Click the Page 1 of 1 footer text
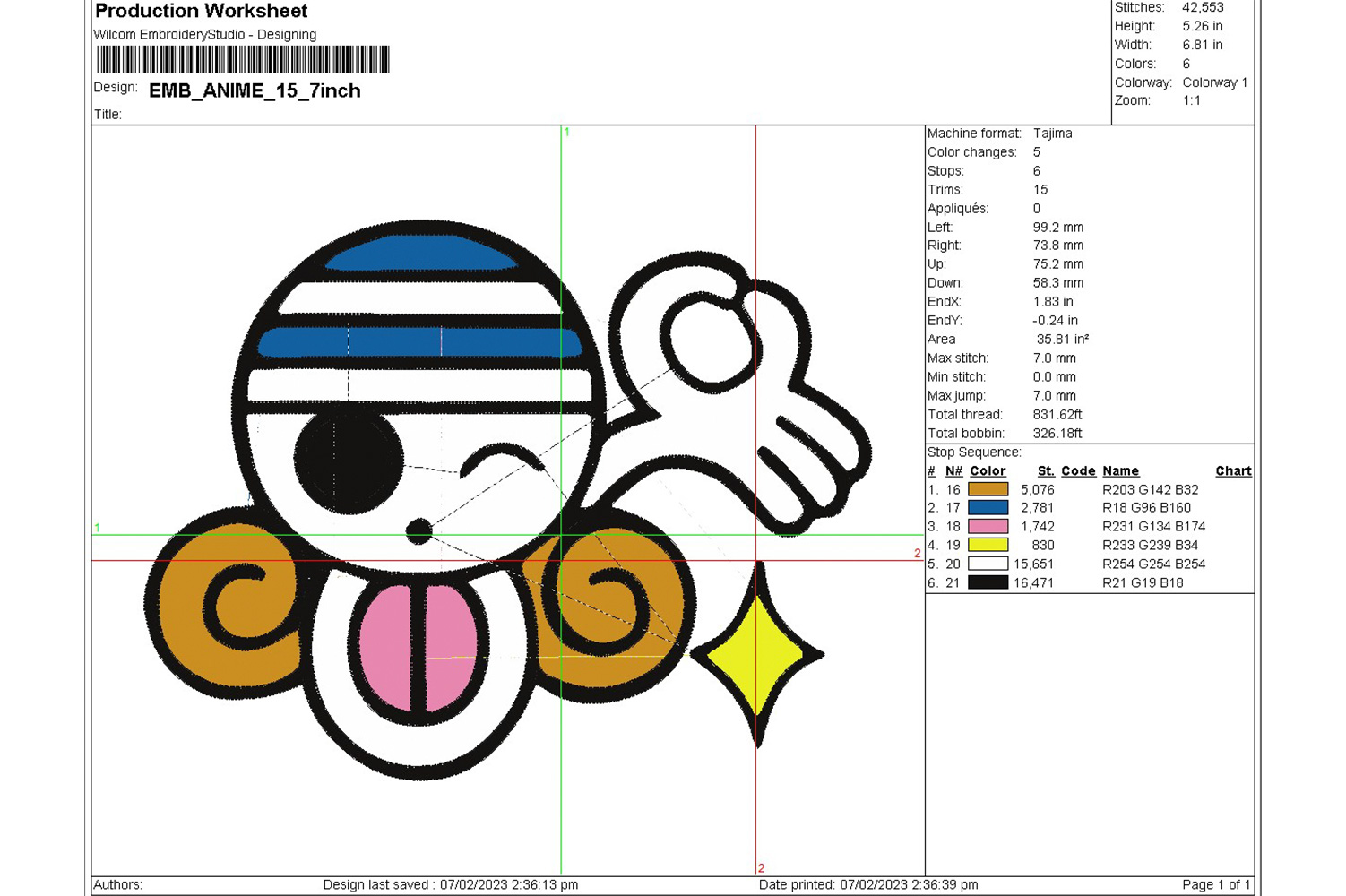 pos(1215,884)
